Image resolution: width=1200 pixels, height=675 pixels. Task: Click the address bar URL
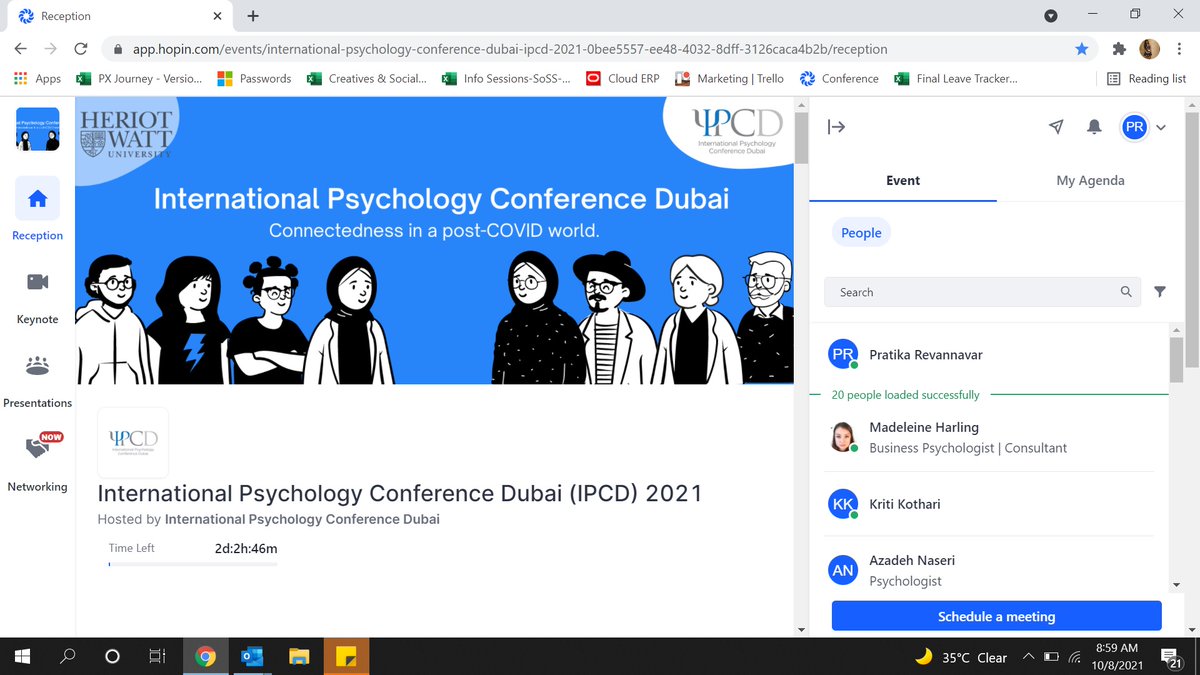(x=510, y=48)
